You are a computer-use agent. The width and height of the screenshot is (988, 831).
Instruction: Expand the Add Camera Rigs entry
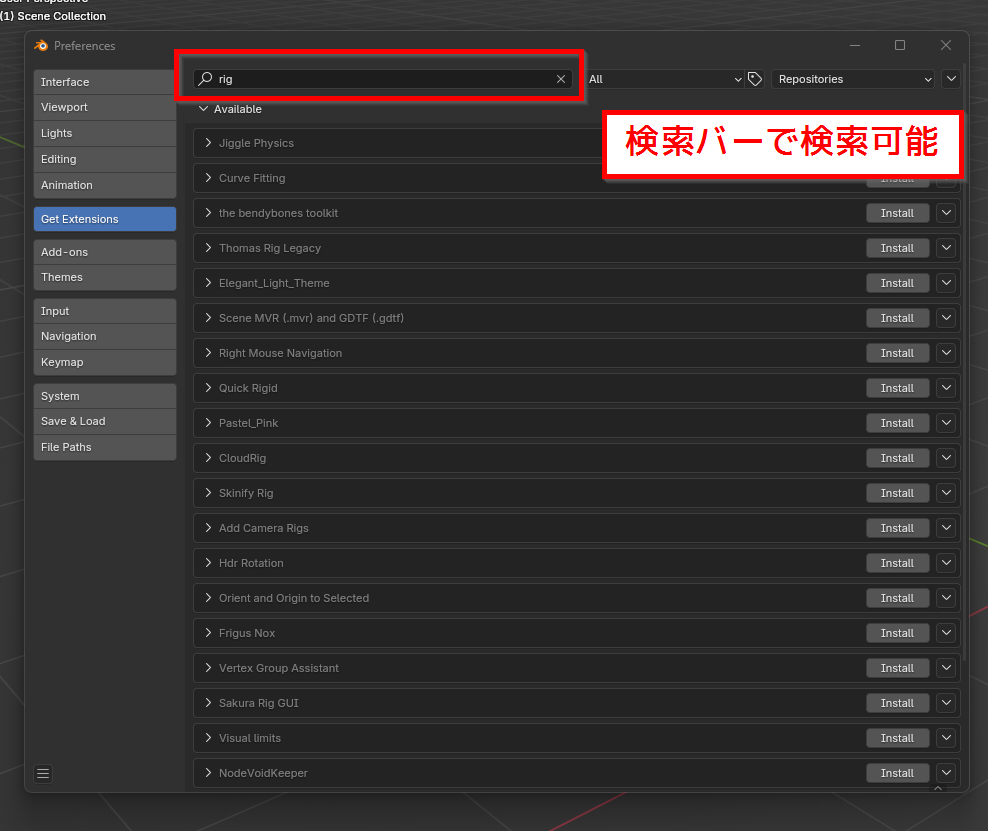pos(209,528)
